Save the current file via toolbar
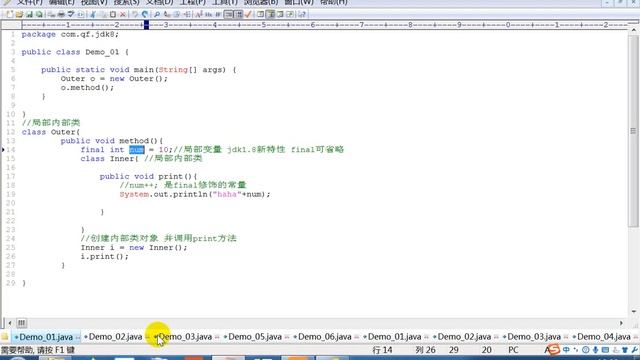This screenshot has height=360, width=640. click(x=29, y=14)
